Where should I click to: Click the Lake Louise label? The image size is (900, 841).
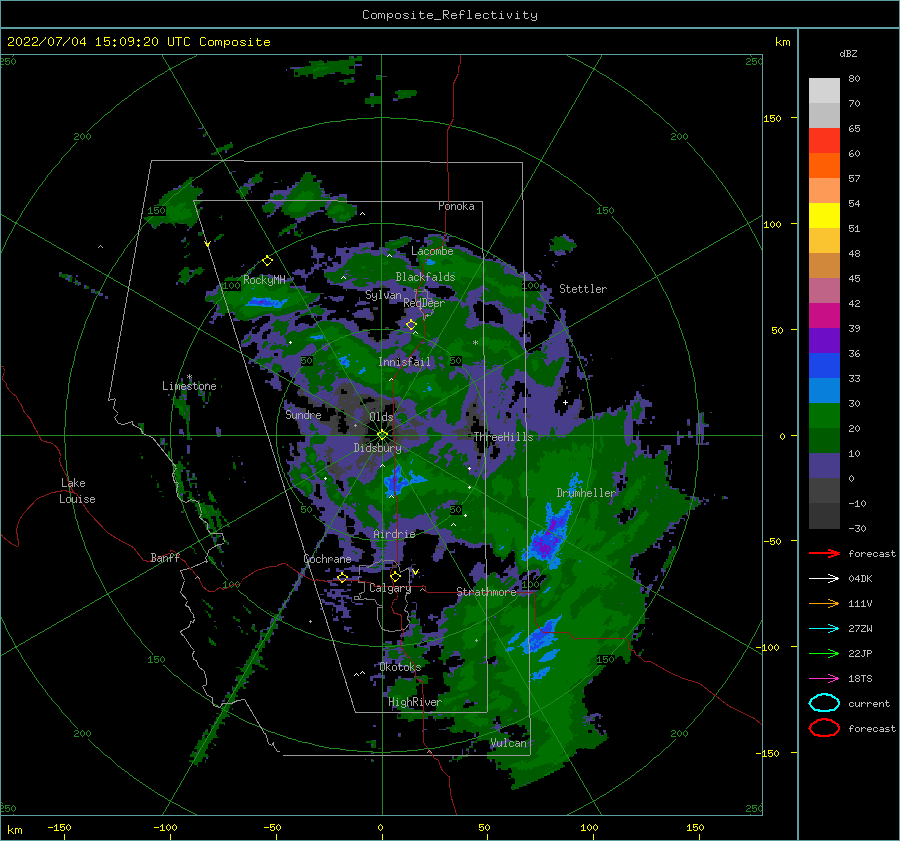[x=77, y=491]
